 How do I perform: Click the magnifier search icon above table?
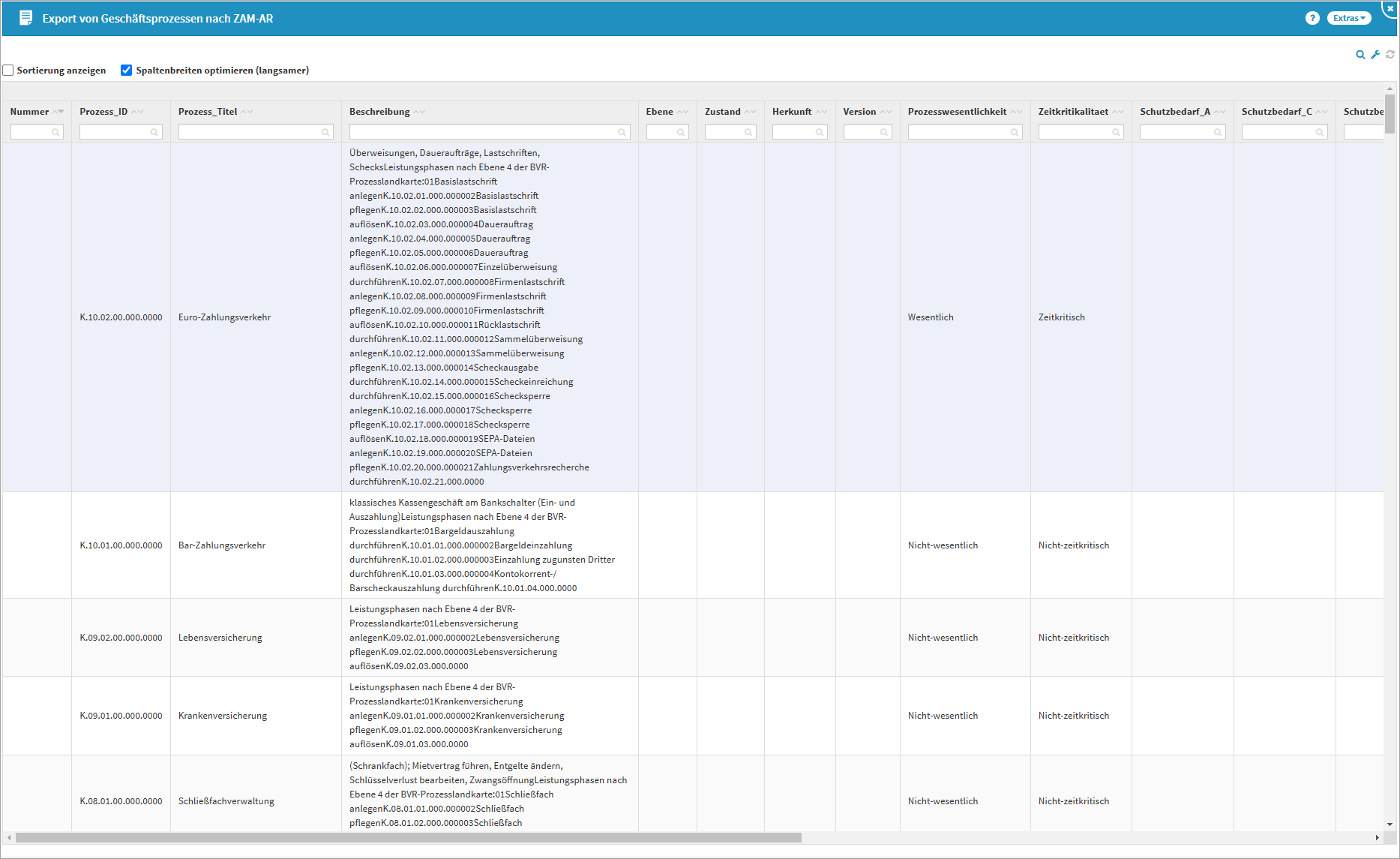click(x=1360, y=55)
